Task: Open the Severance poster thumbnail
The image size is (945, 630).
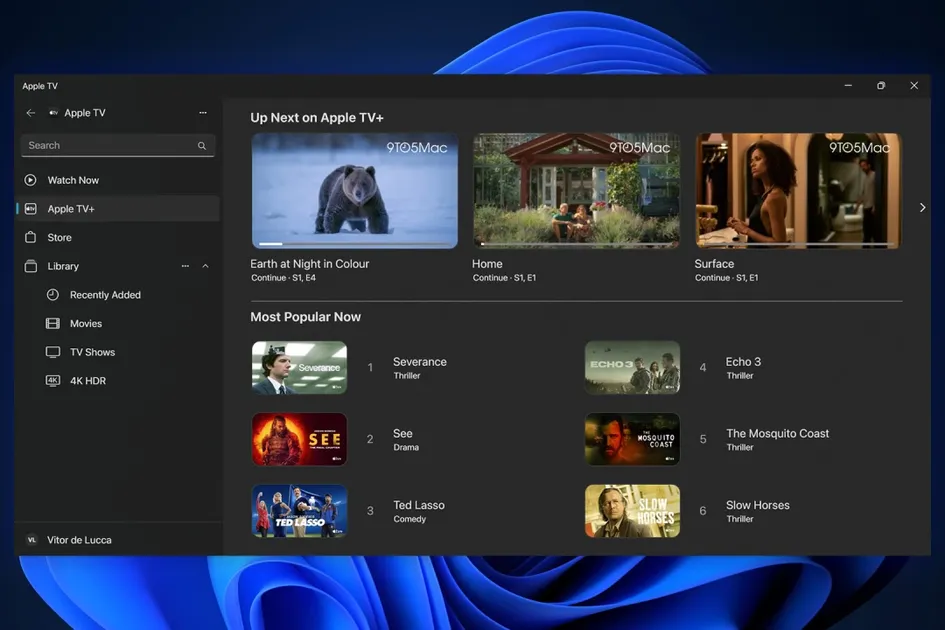Action: (300, 368)
